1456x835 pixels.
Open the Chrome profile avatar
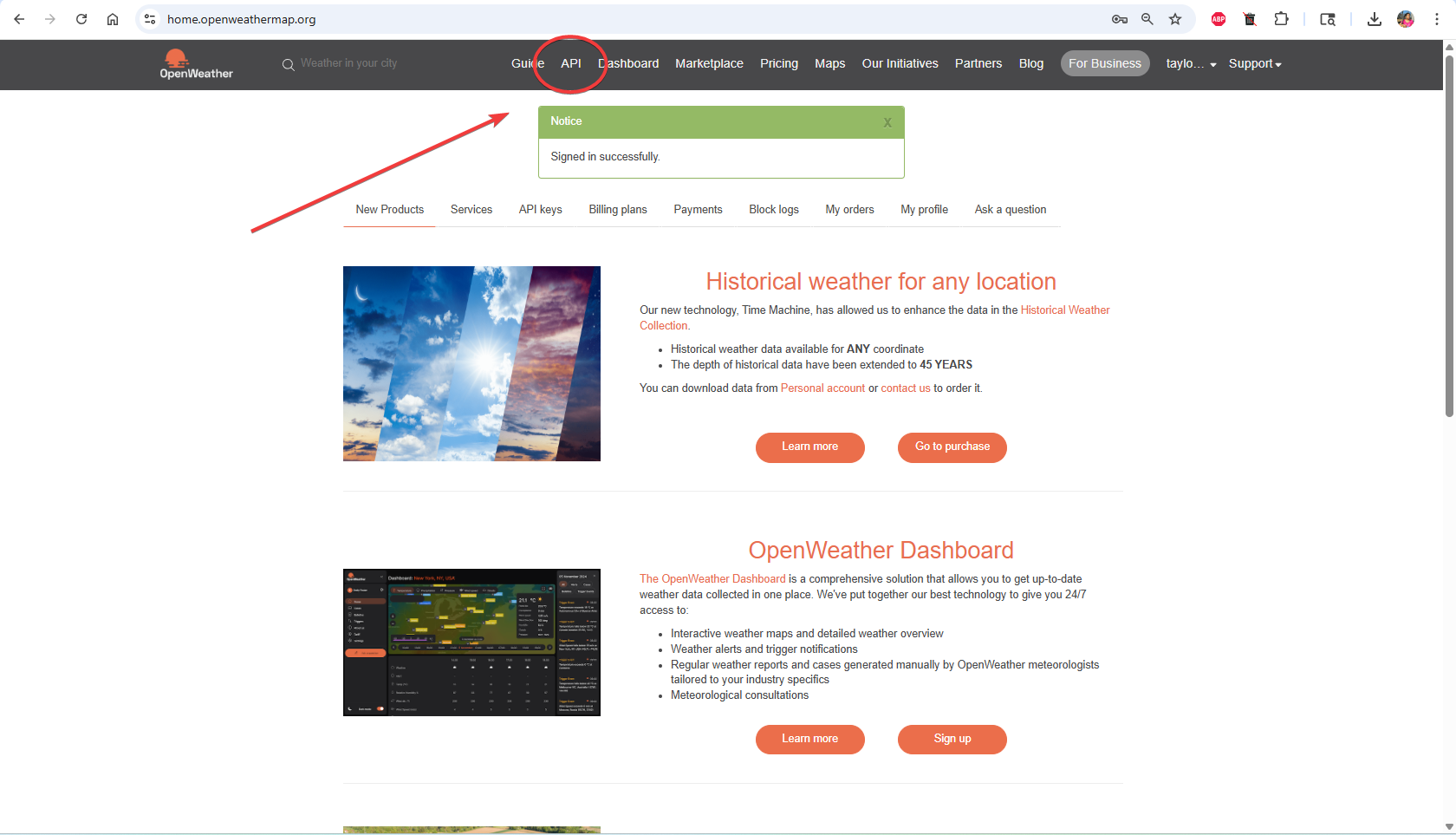[x=1406, y=19]
